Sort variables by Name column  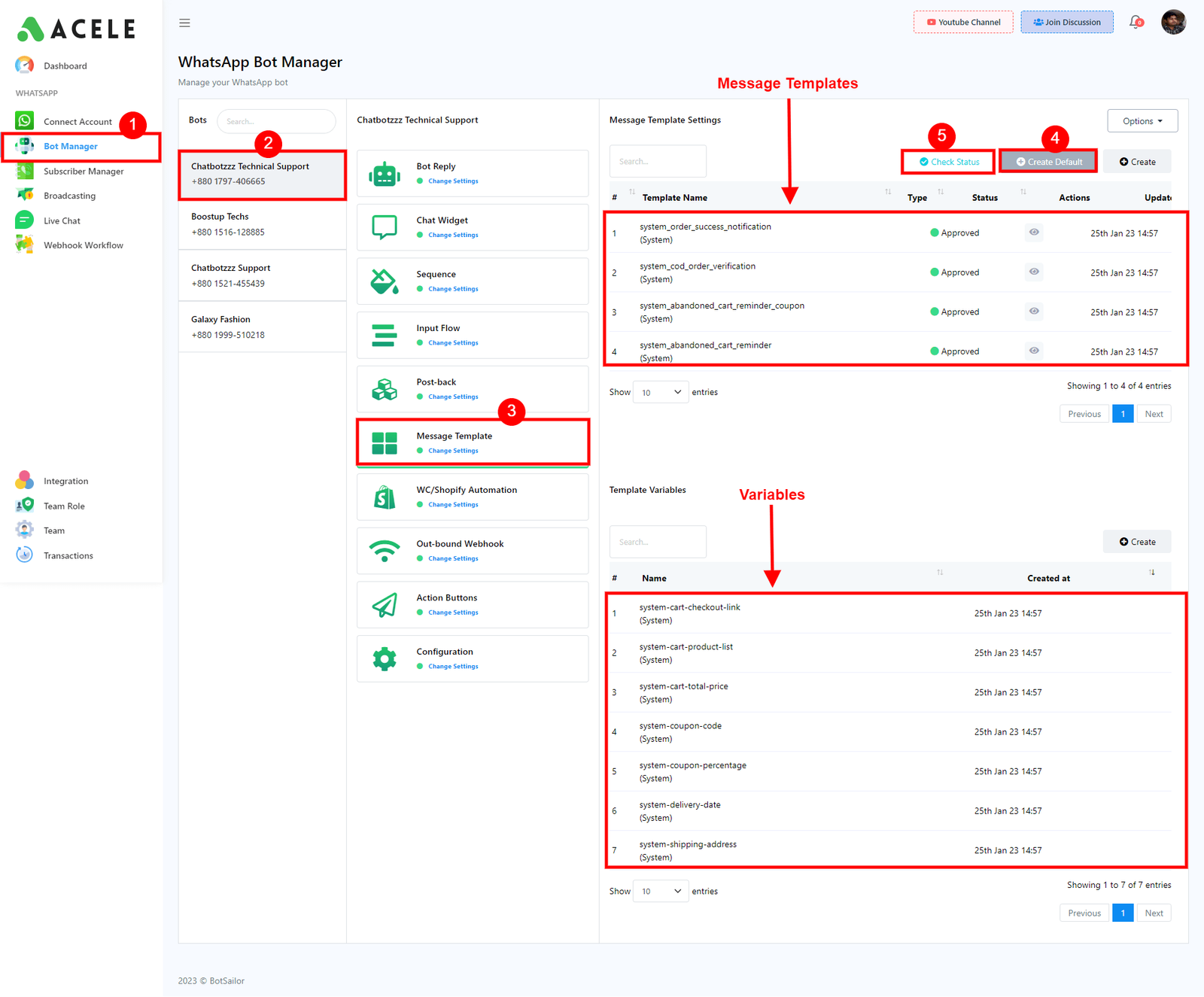tap(654, 579)
